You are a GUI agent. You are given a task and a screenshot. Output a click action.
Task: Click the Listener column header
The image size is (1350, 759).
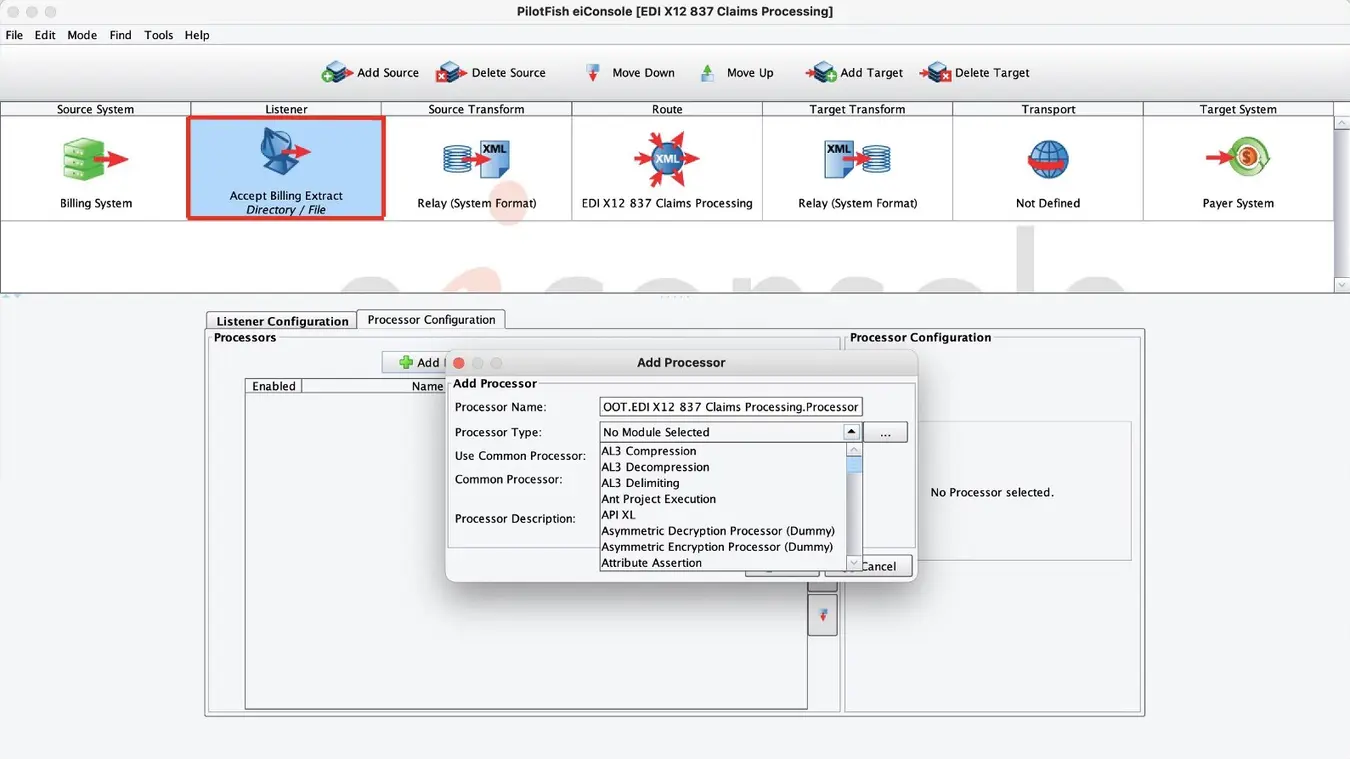pos(286,109)
